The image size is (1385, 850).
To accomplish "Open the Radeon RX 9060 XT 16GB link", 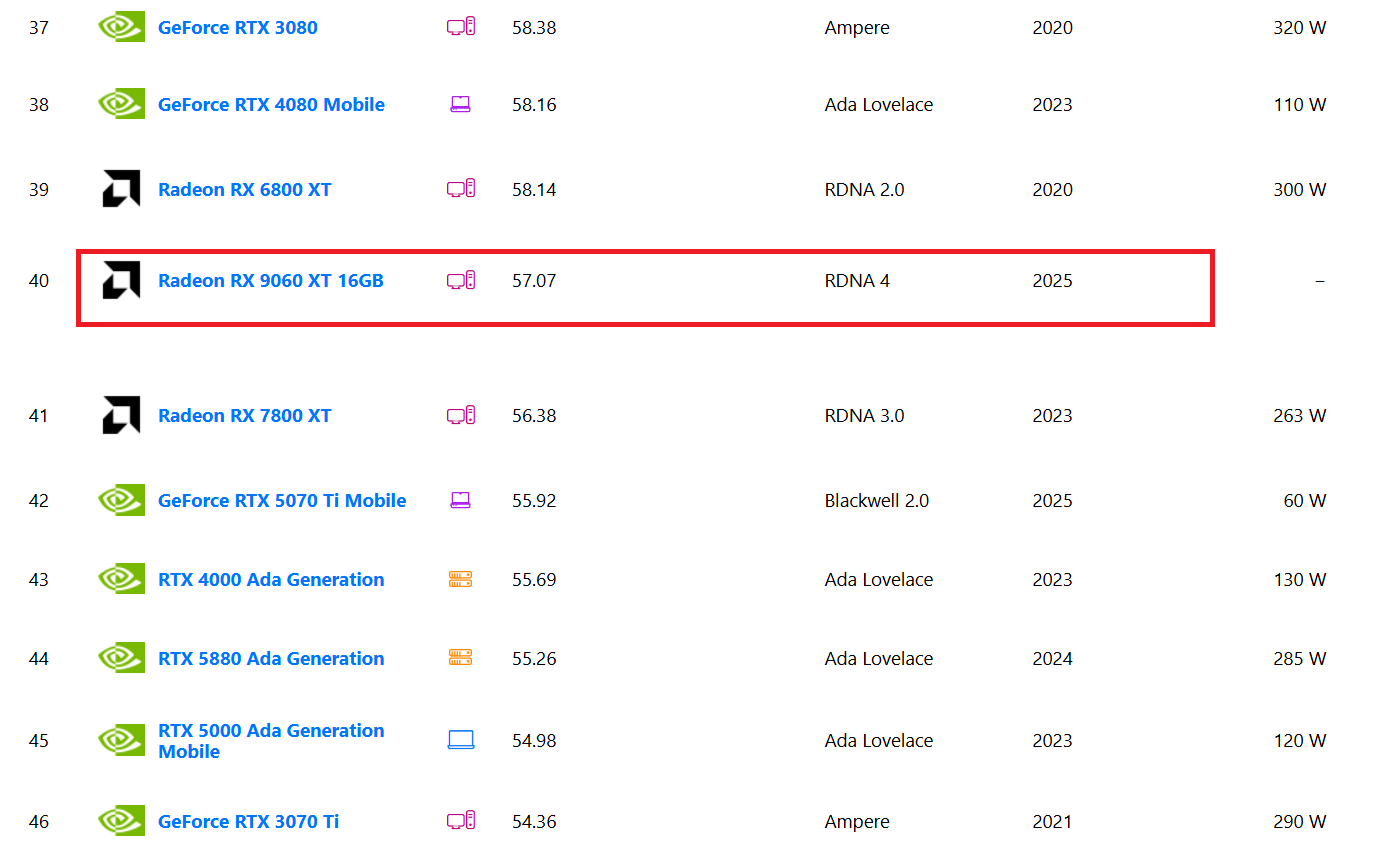I will pyautogui.click(x=271, y=281).
